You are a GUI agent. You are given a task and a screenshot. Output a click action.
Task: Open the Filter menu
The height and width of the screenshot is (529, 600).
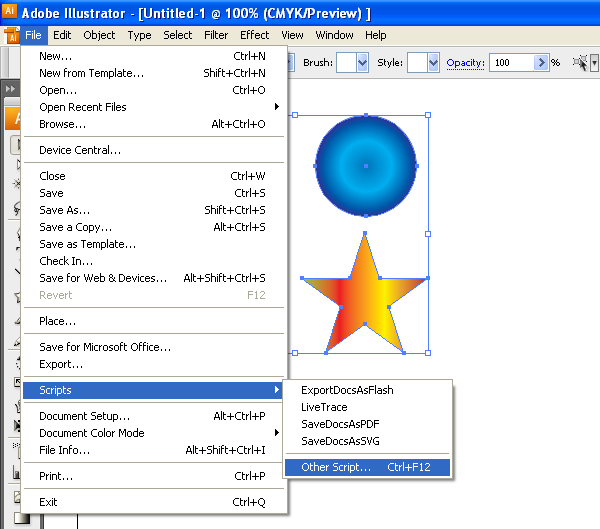[x=216, y=35]
